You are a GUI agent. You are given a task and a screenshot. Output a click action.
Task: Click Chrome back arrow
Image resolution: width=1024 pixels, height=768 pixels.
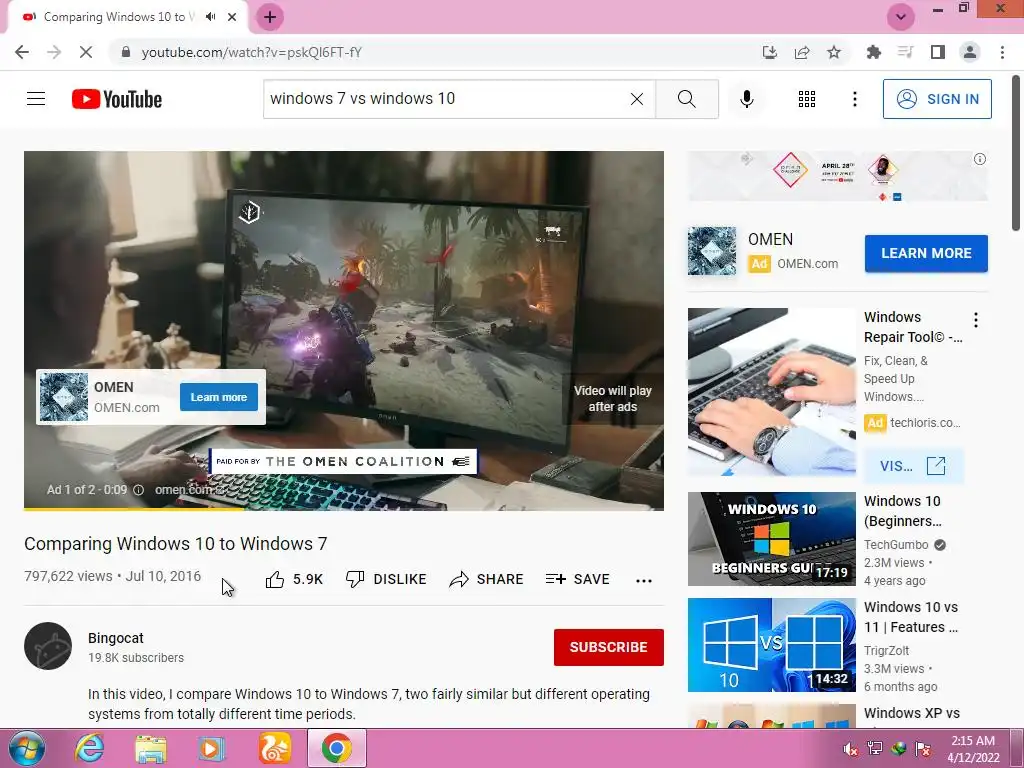point(22,52)
